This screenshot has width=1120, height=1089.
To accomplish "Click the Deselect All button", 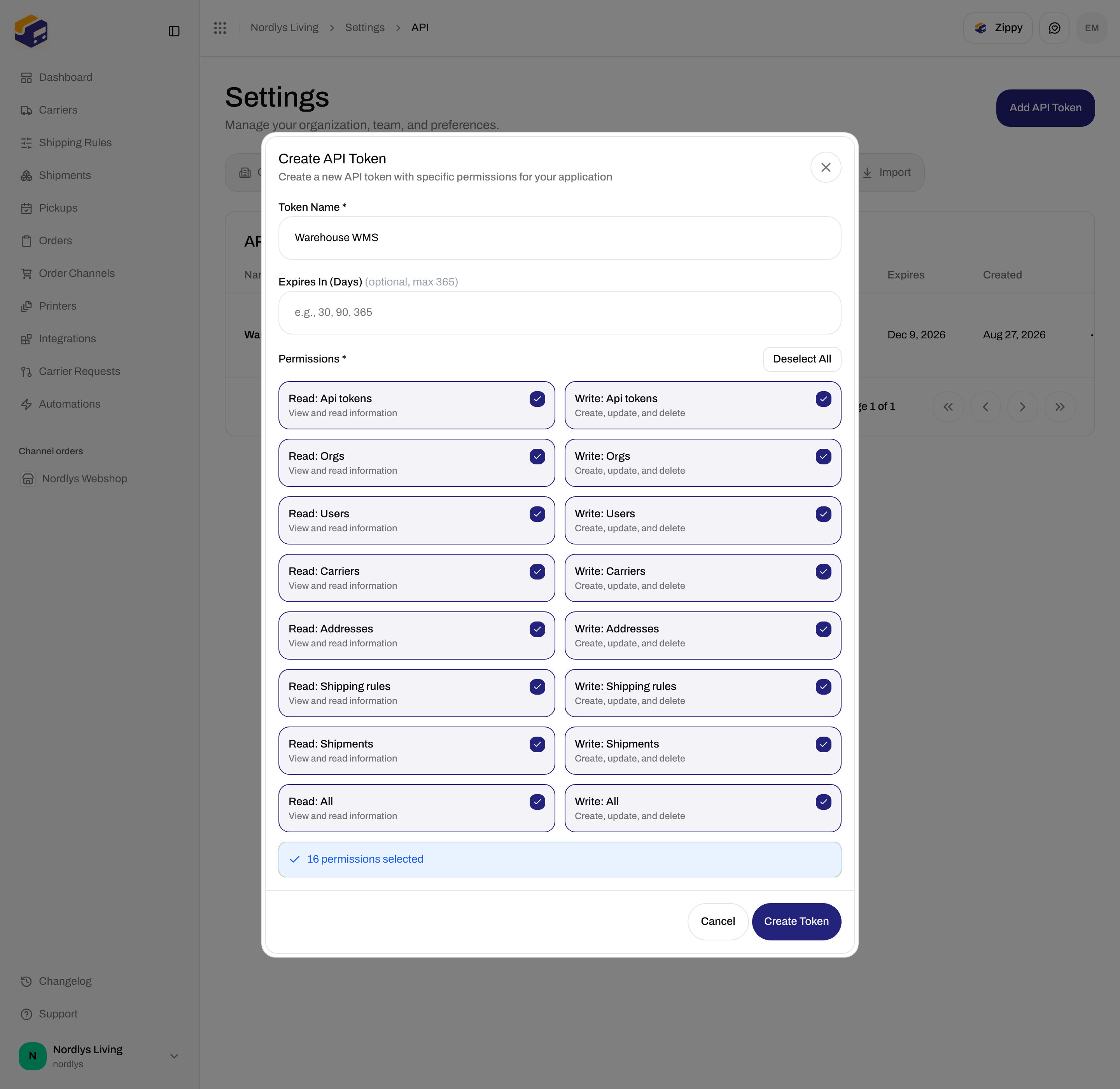I will [801, 359].
